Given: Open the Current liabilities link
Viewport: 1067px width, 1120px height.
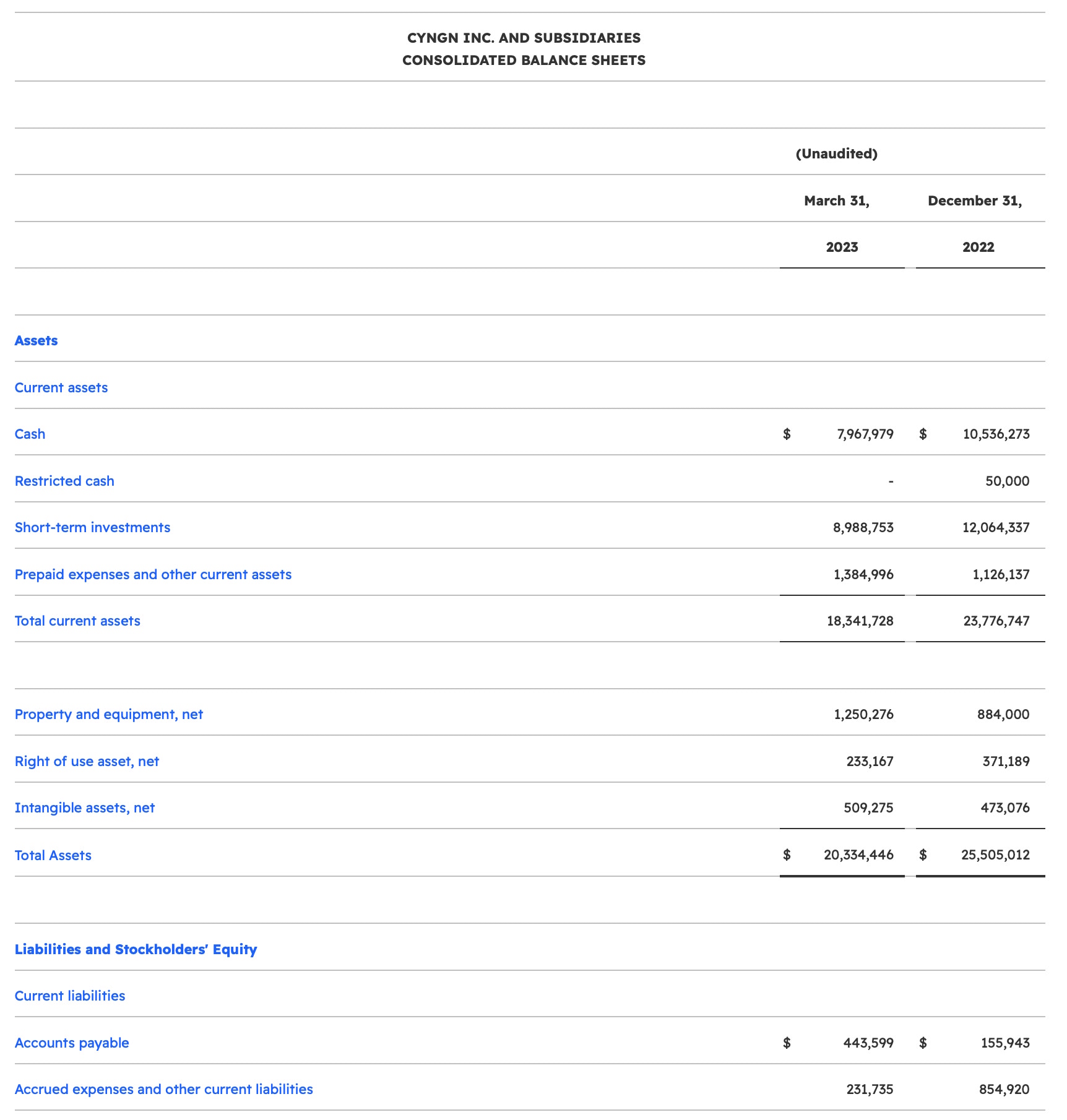Looking at the screenshot, I should tap(70, 996).
